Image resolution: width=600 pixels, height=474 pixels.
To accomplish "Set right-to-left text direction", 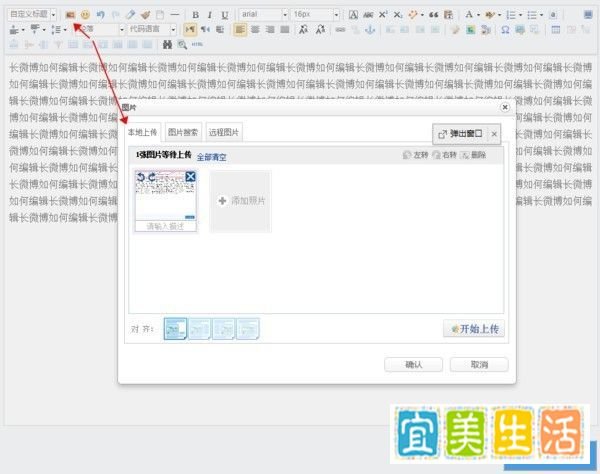I will pos(205,29).
